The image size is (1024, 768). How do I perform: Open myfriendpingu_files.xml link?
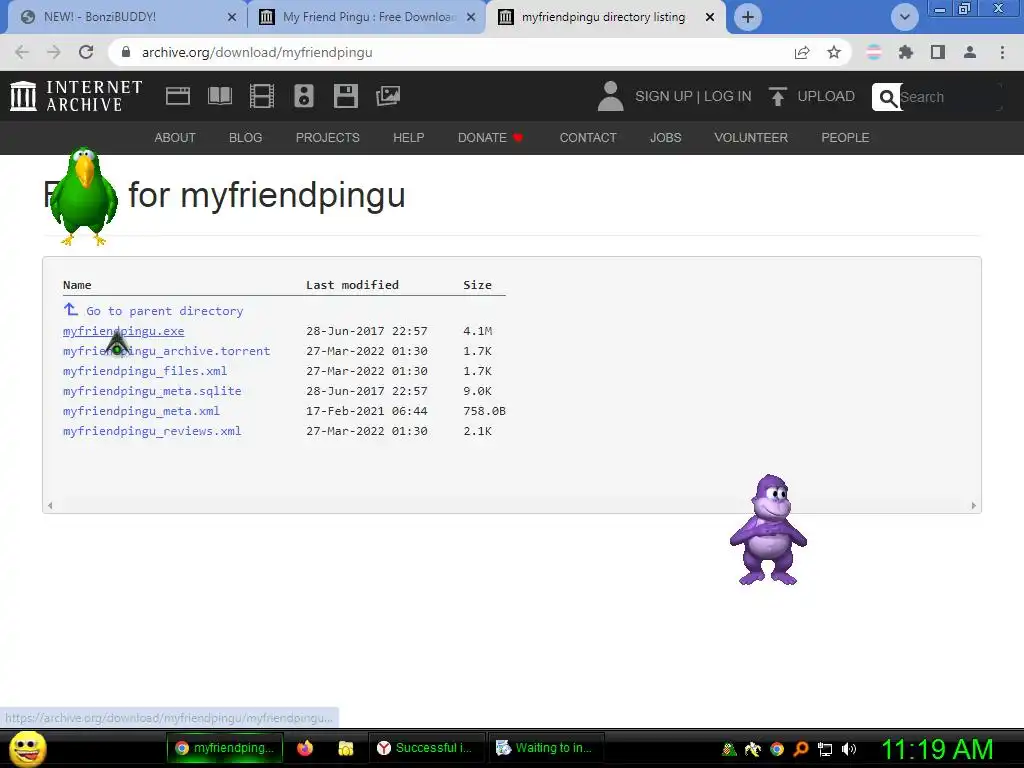145,371
